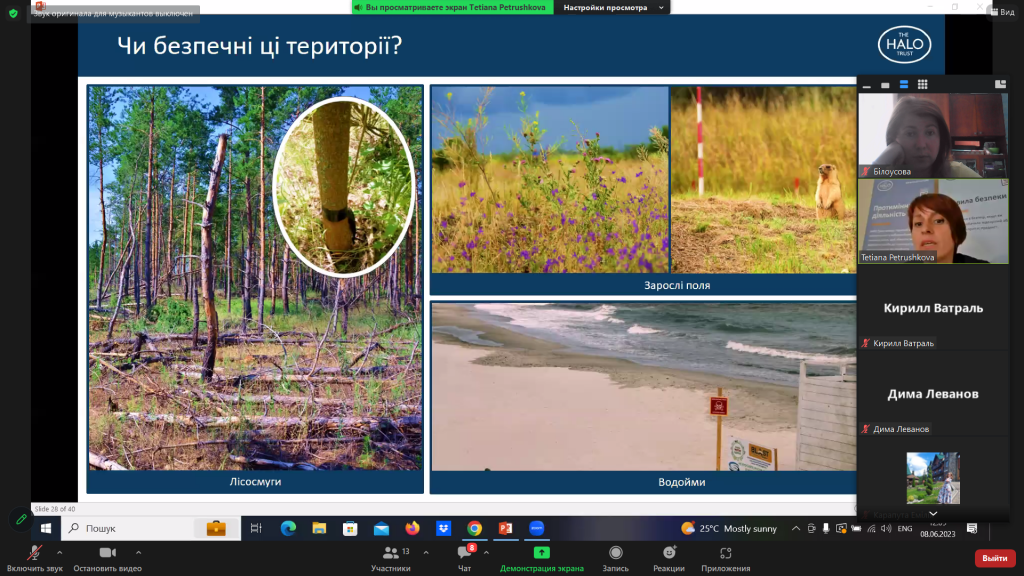Open the Настройки просмотра dropdown
Screen dimensions: 1024x576
pyautogui.click(x=605, y=7)
